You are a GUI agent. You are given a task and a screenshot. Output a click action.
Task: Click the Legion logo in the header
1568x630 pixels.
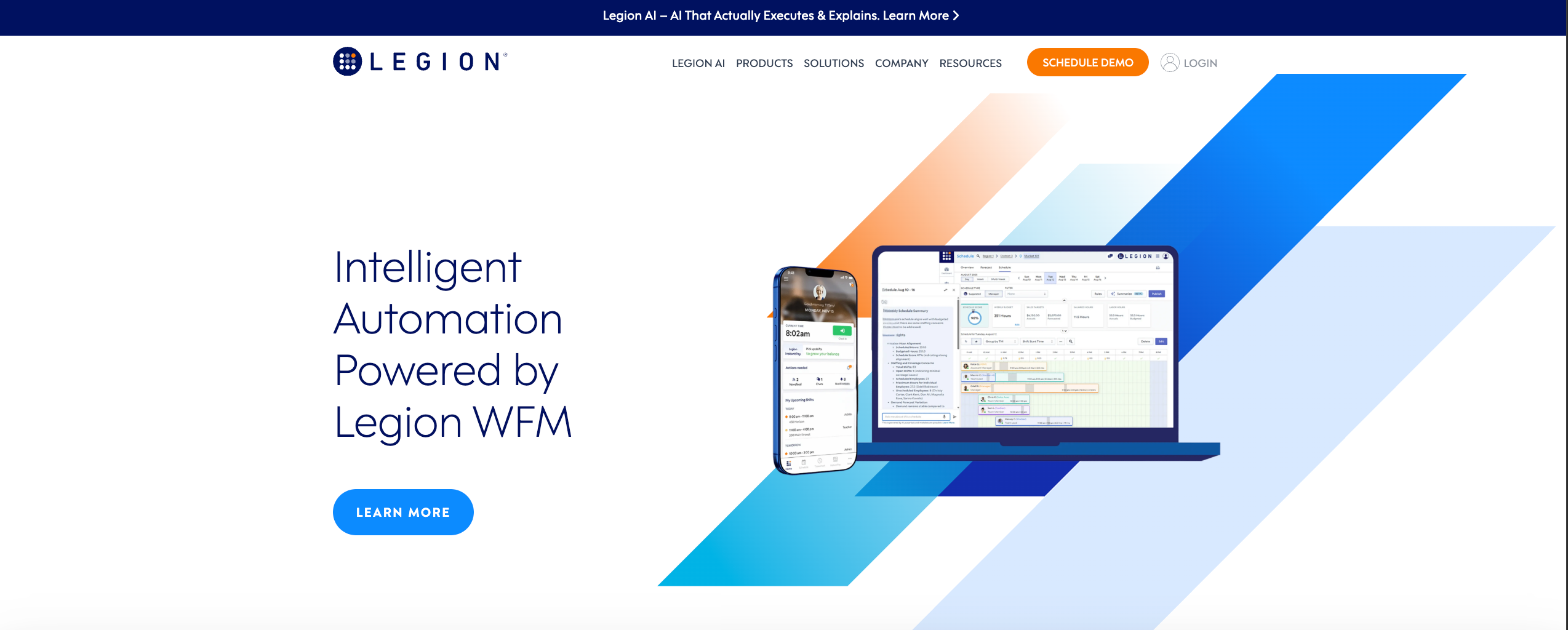click(420, 62)
